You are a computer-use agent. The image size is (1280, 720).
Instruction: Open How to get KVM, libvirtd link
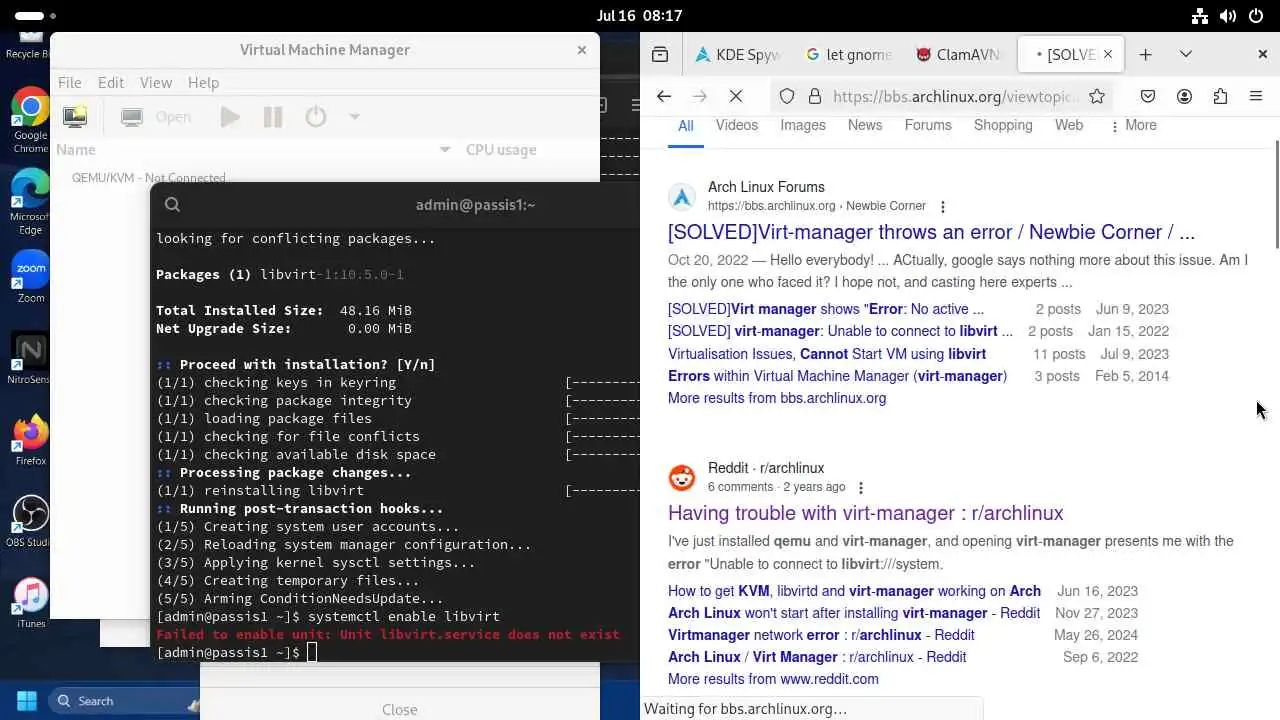(x=854, y=591)
